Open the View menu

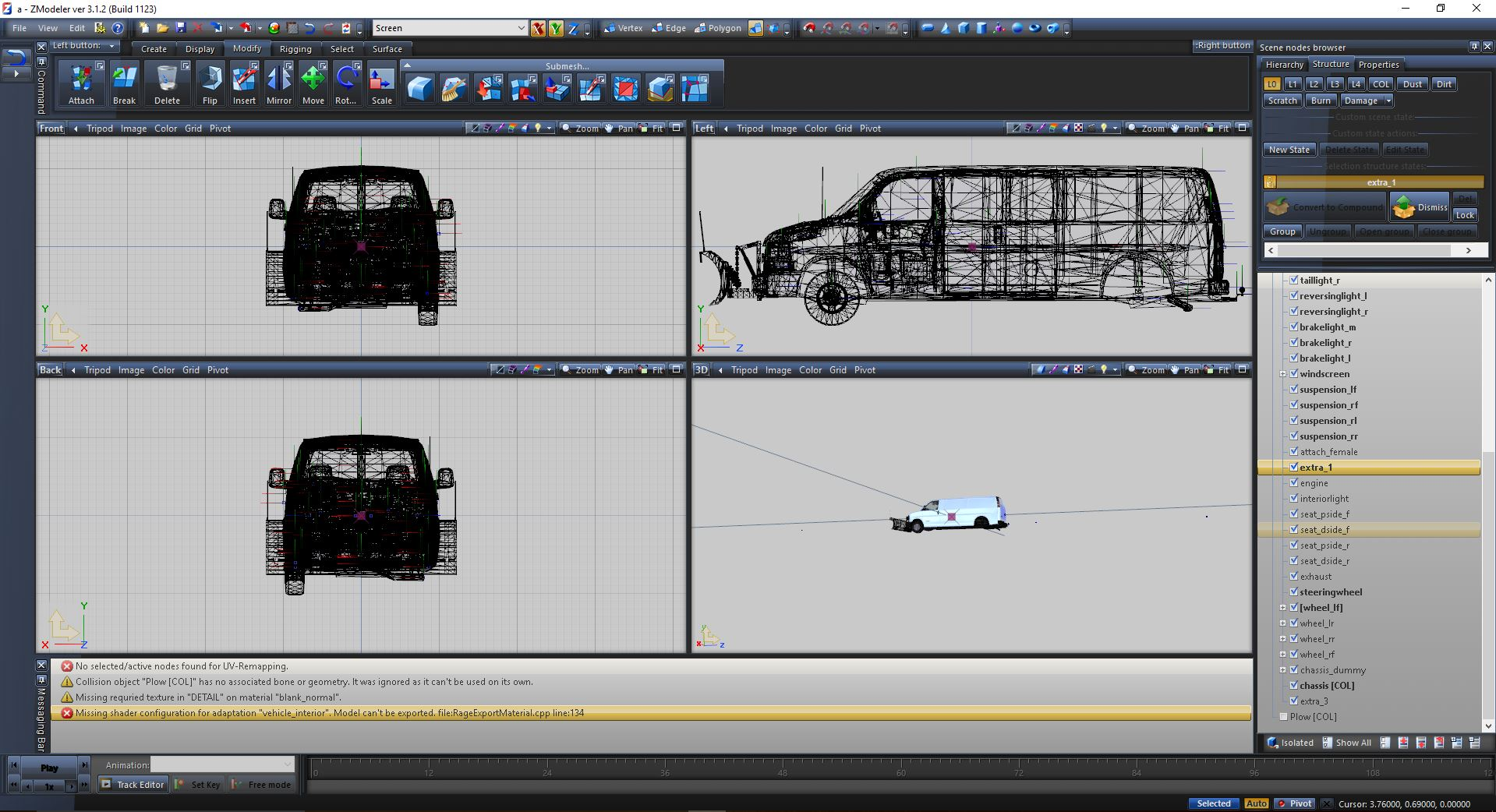pos(48,28)
